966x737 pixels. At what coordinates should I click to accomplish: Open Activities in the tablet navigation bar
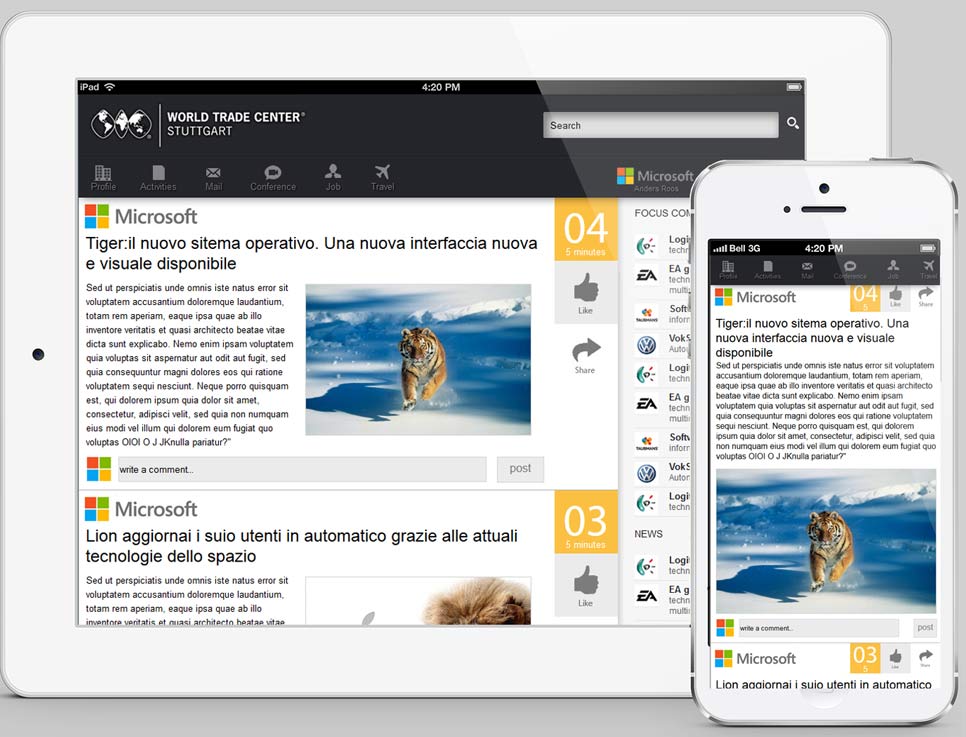[x=158, y=177]
